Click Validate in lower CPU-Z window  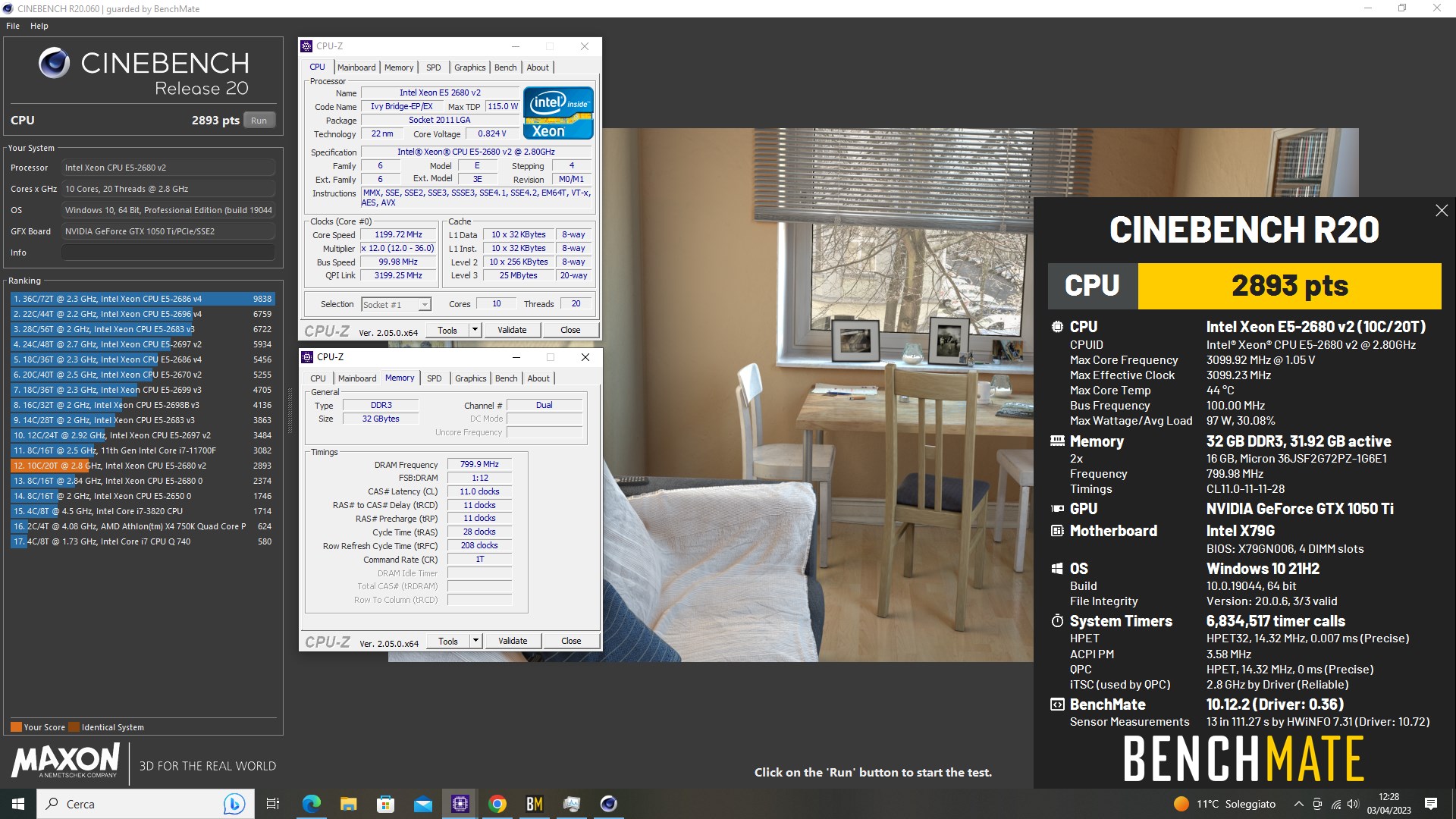pos(513,641)
